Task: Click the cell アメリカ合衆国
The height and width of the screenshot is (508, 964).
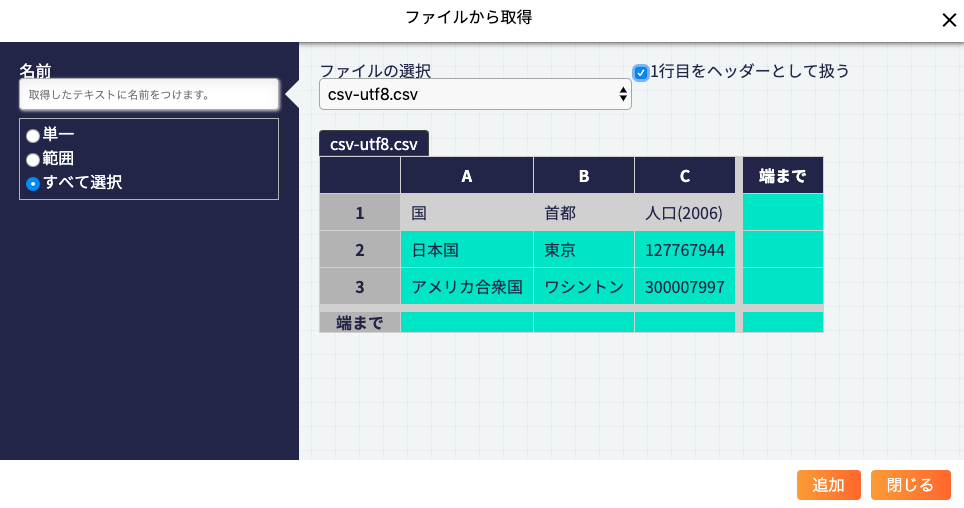Action: click(467, 287)
